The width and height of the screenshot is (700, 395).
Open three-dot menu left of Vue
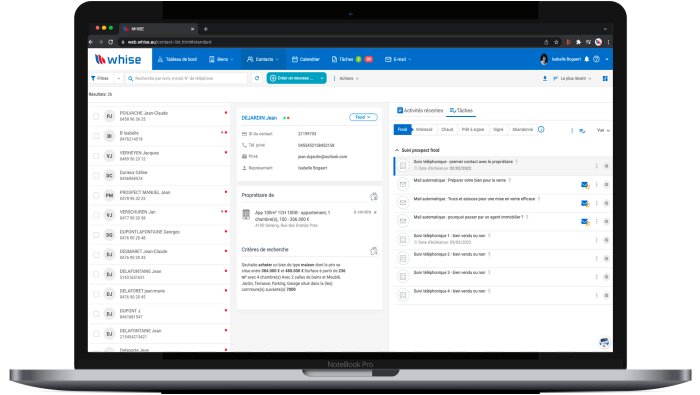[572, 130]
